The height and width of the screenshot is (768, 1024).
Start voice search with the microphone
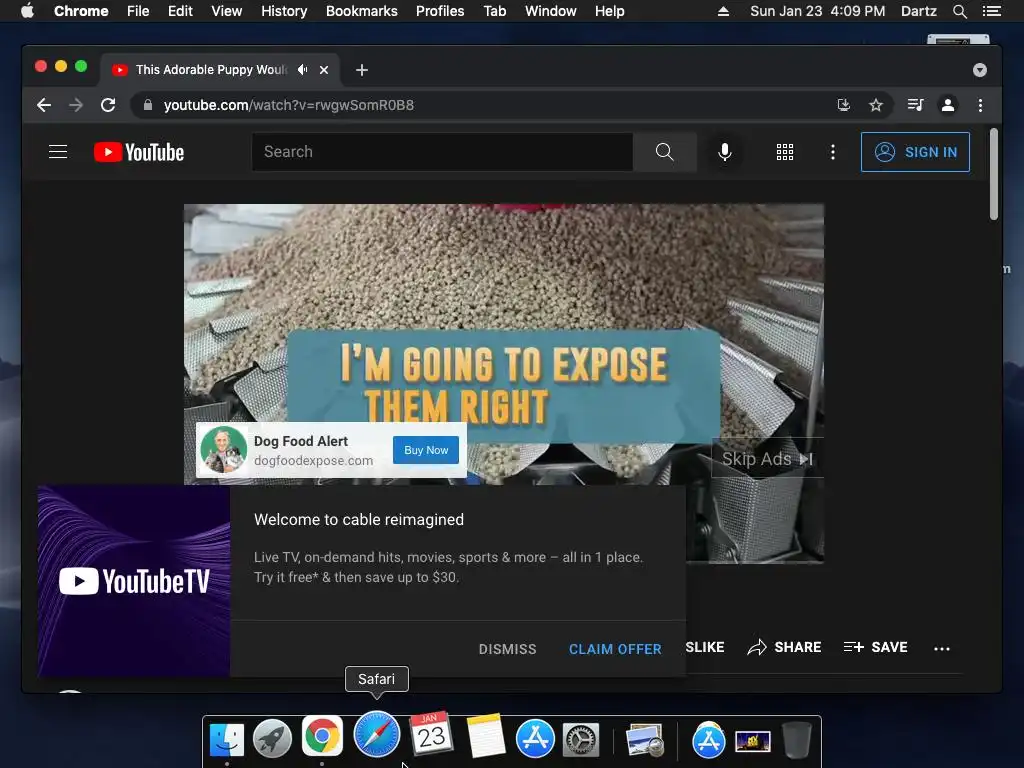pyautogui.click(x=724, y=152)
